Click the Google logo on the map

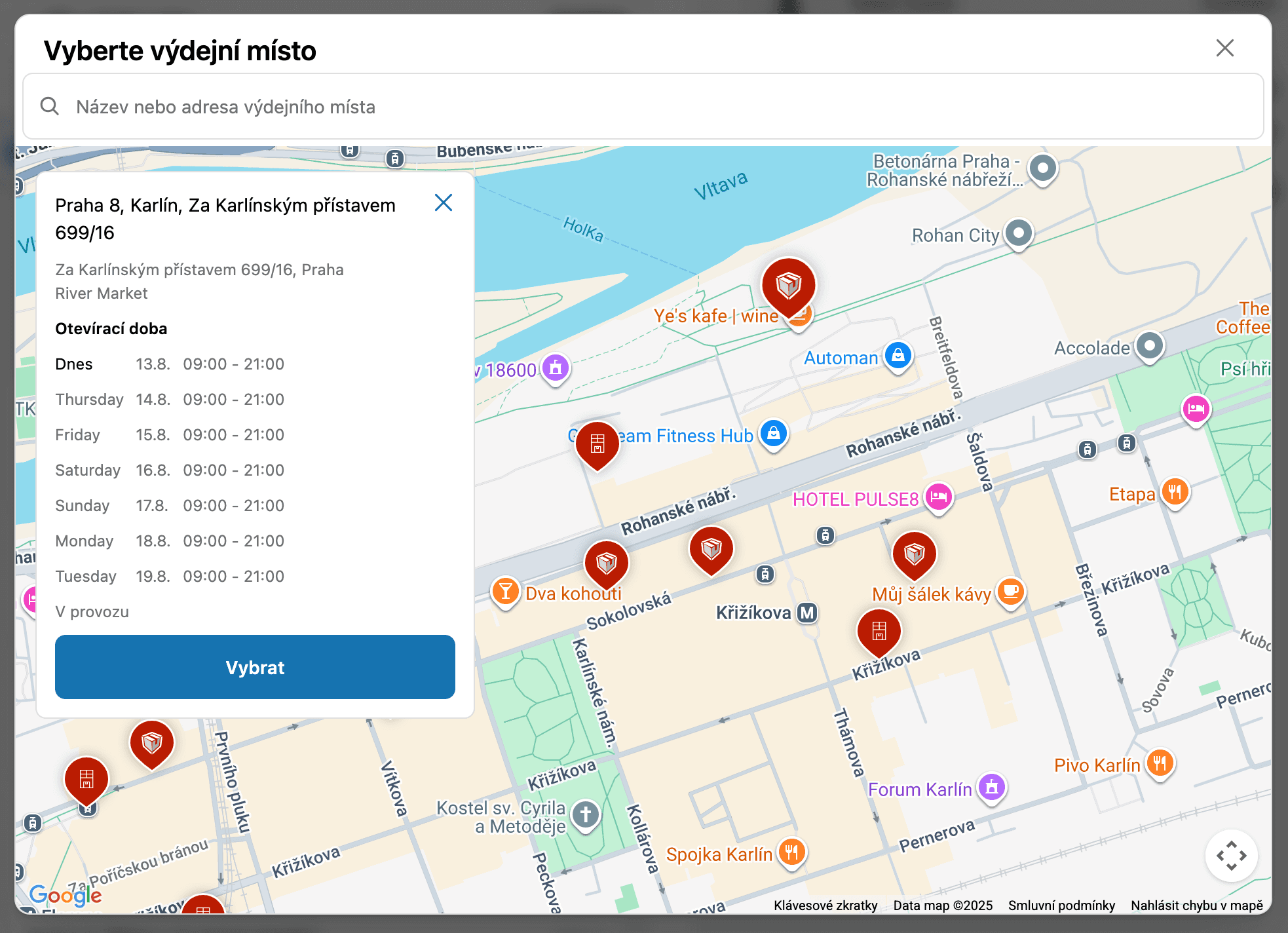[66, 894]
